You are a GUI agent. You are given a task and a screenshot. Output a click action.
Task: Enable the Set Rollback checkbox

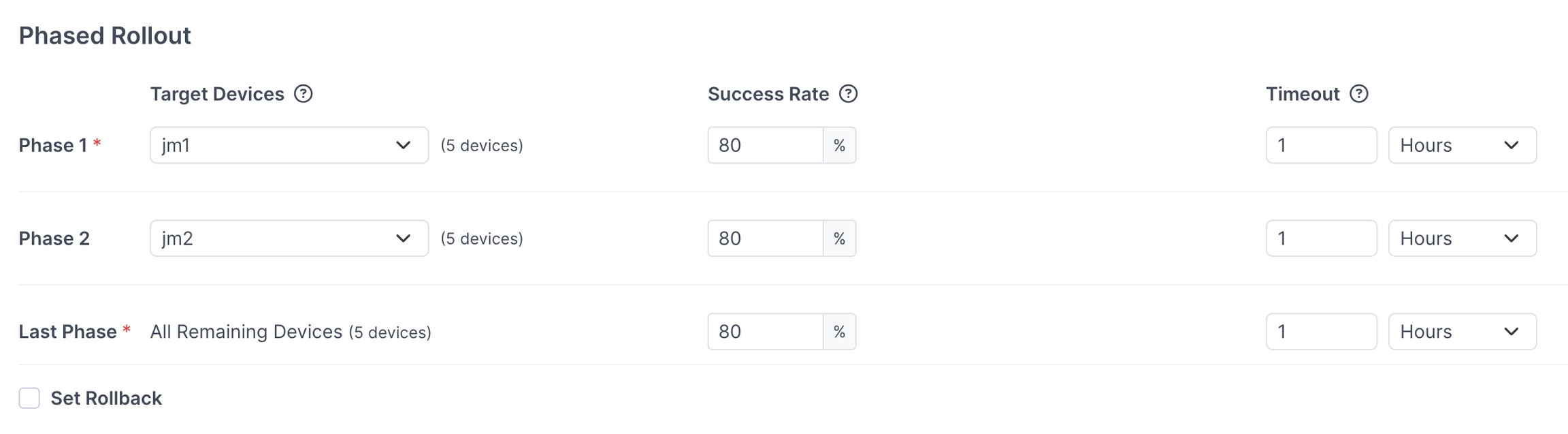(29, 398)
